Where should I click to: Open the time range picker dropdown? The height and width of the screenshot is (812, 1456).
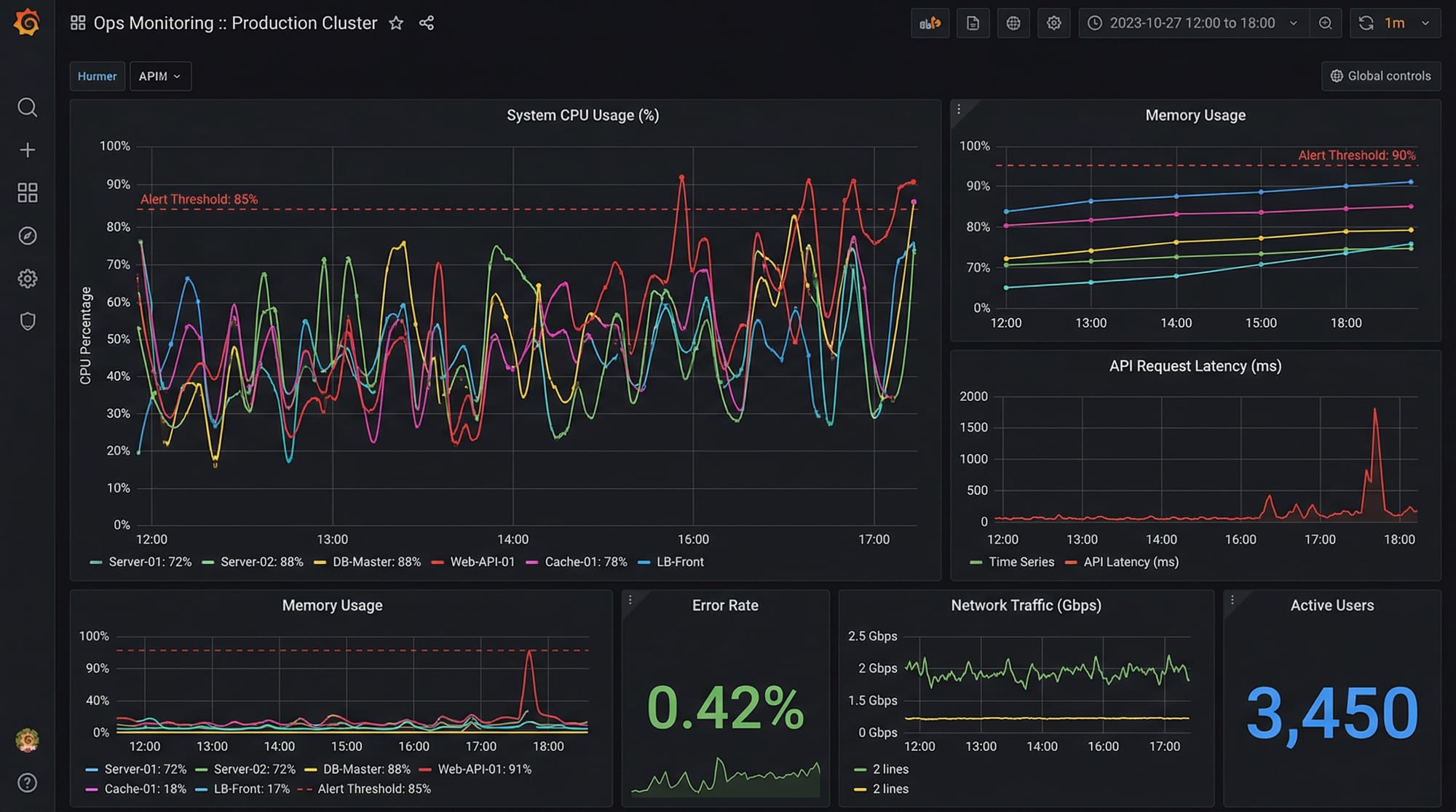[x=1192, y=23]
